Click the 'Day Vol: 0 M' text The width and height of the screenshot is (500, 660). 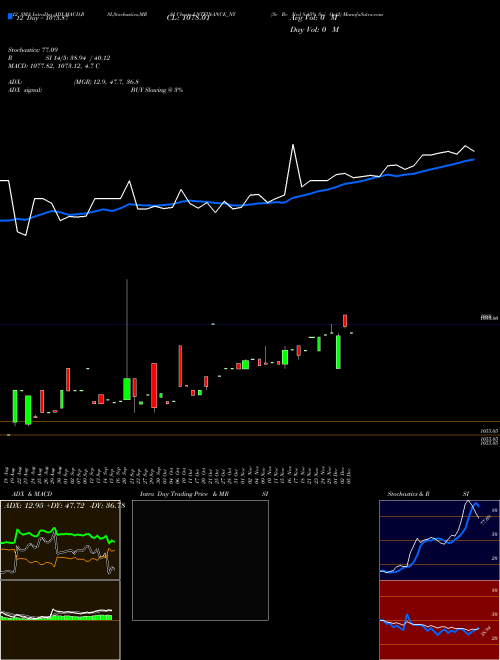click(x=314, y=29)
